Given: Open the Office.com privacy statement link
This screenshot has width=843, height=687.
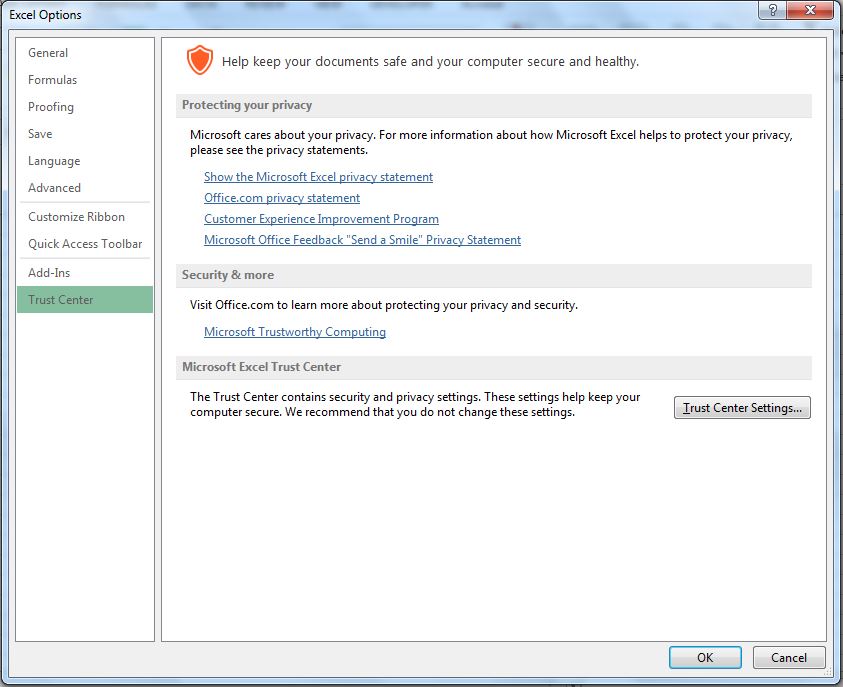Looking at the screenshot, I should [x=282, y=198].
